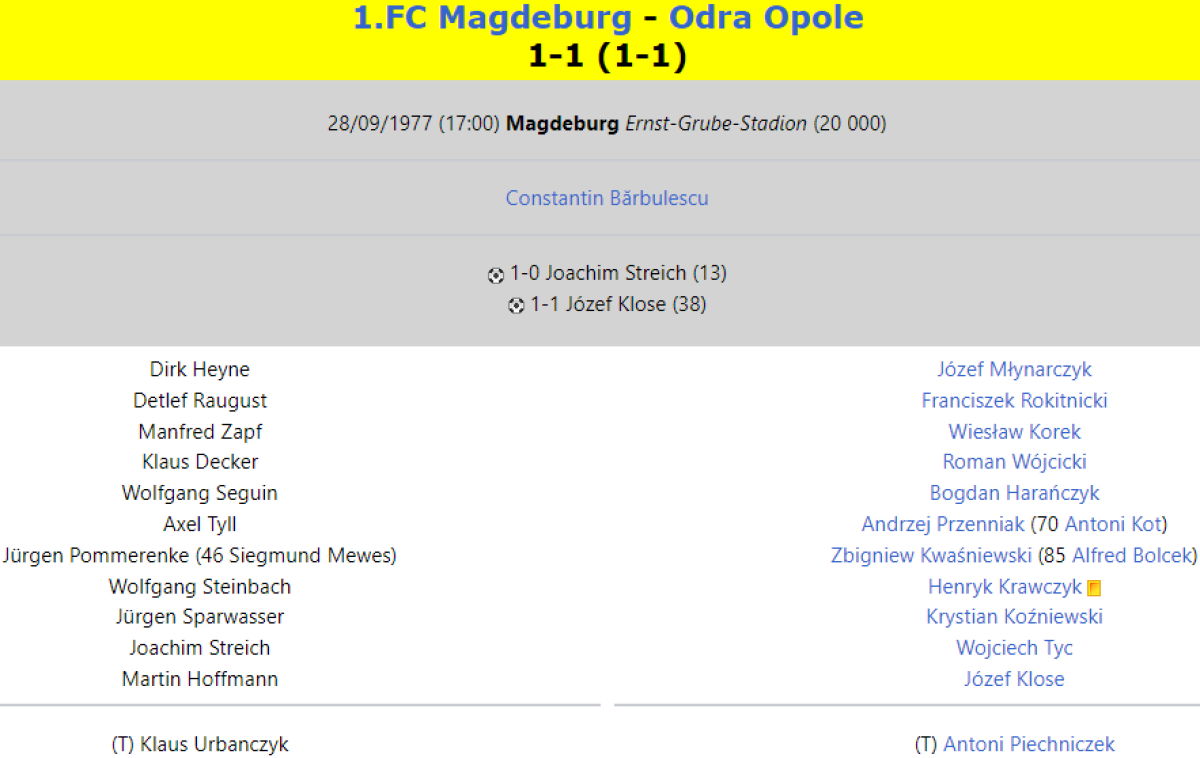Open coach Antoni Piechniczek's profile
1200x758 pixels.
tap(1028, 744)
